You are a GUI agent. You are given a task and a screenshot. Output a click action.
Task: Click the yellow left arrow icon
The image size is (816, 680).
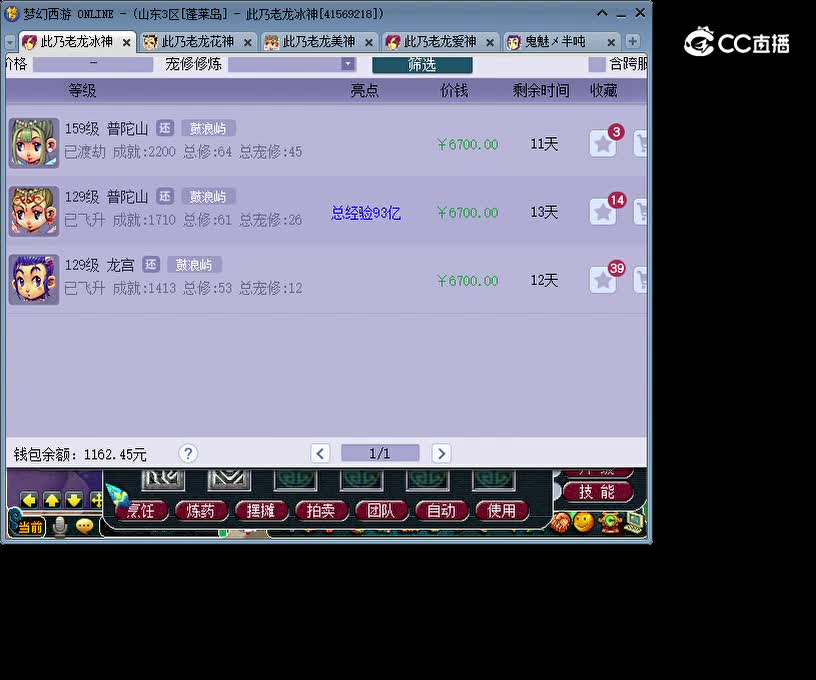29,500
